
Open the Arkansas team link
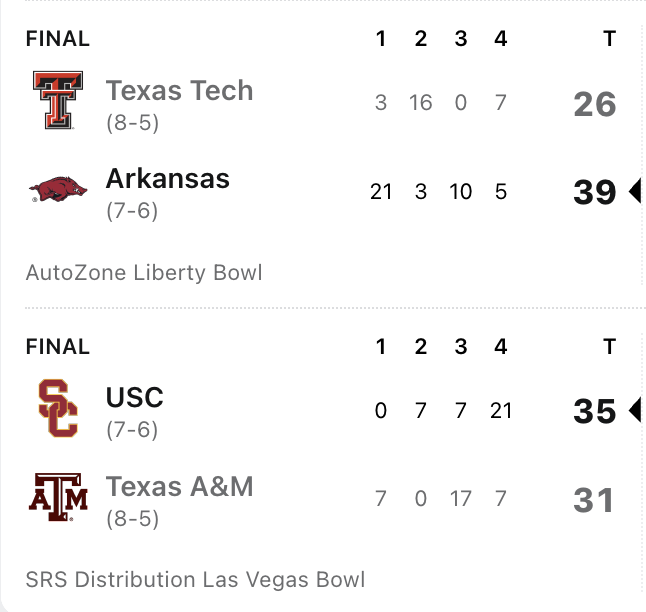pyautogui.click(x=168, y=179)
